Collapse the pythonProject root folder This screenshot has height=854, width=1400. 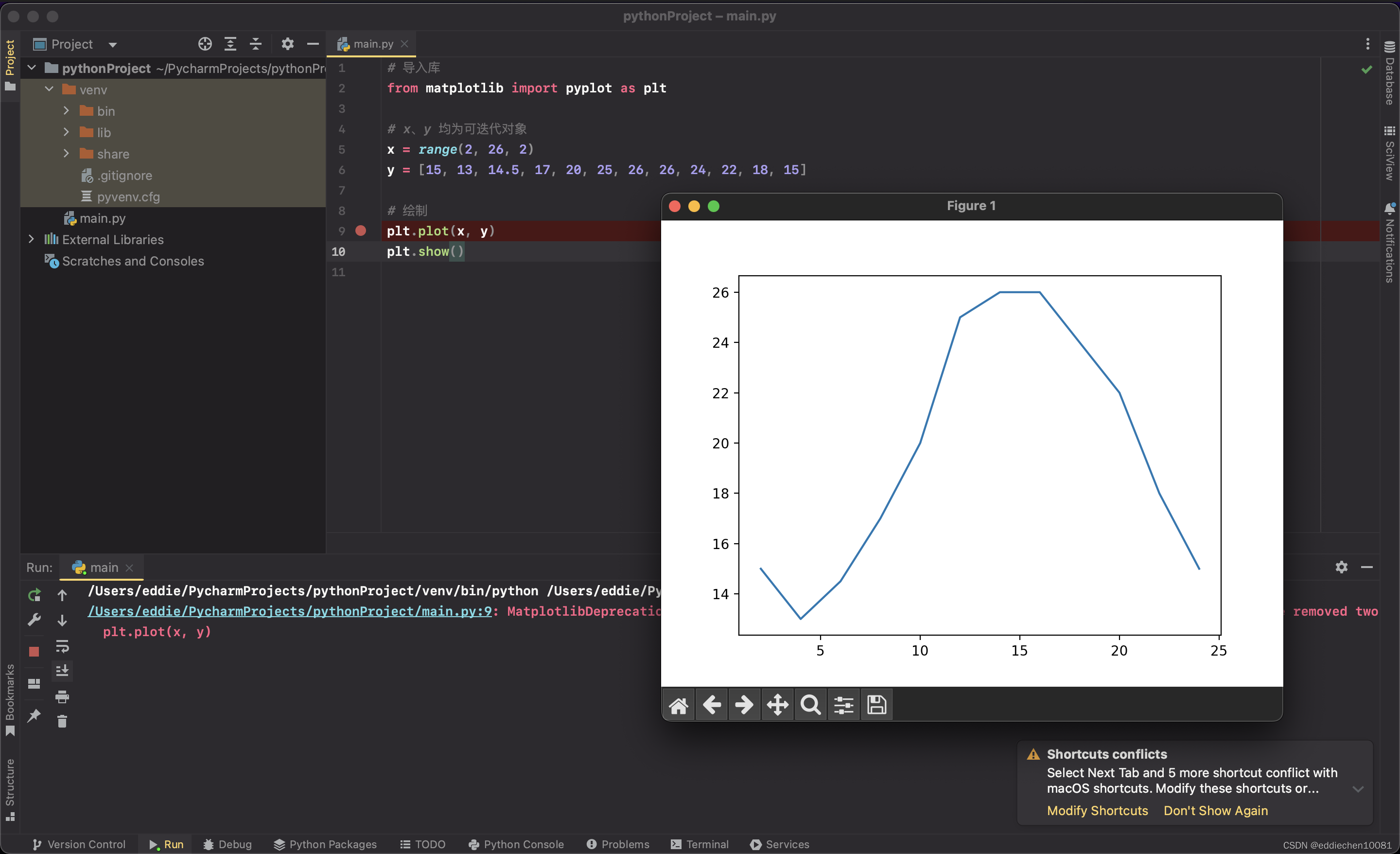point(32,68)
